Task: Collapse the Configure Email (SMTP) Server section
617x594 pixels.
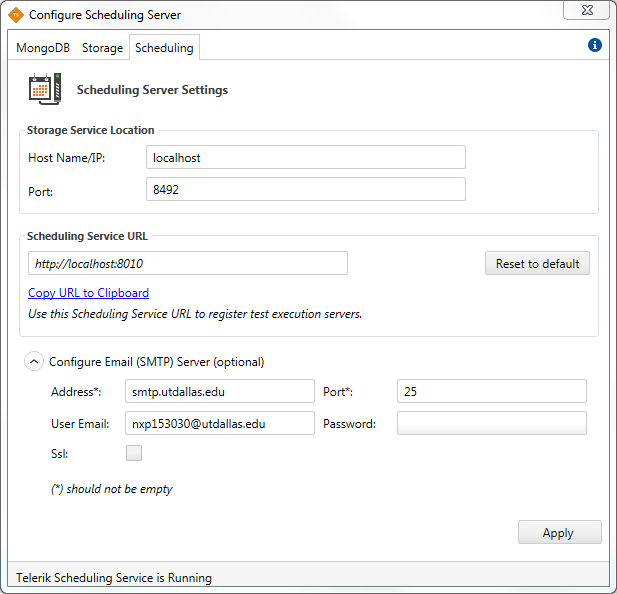Action: coord(33,362)
